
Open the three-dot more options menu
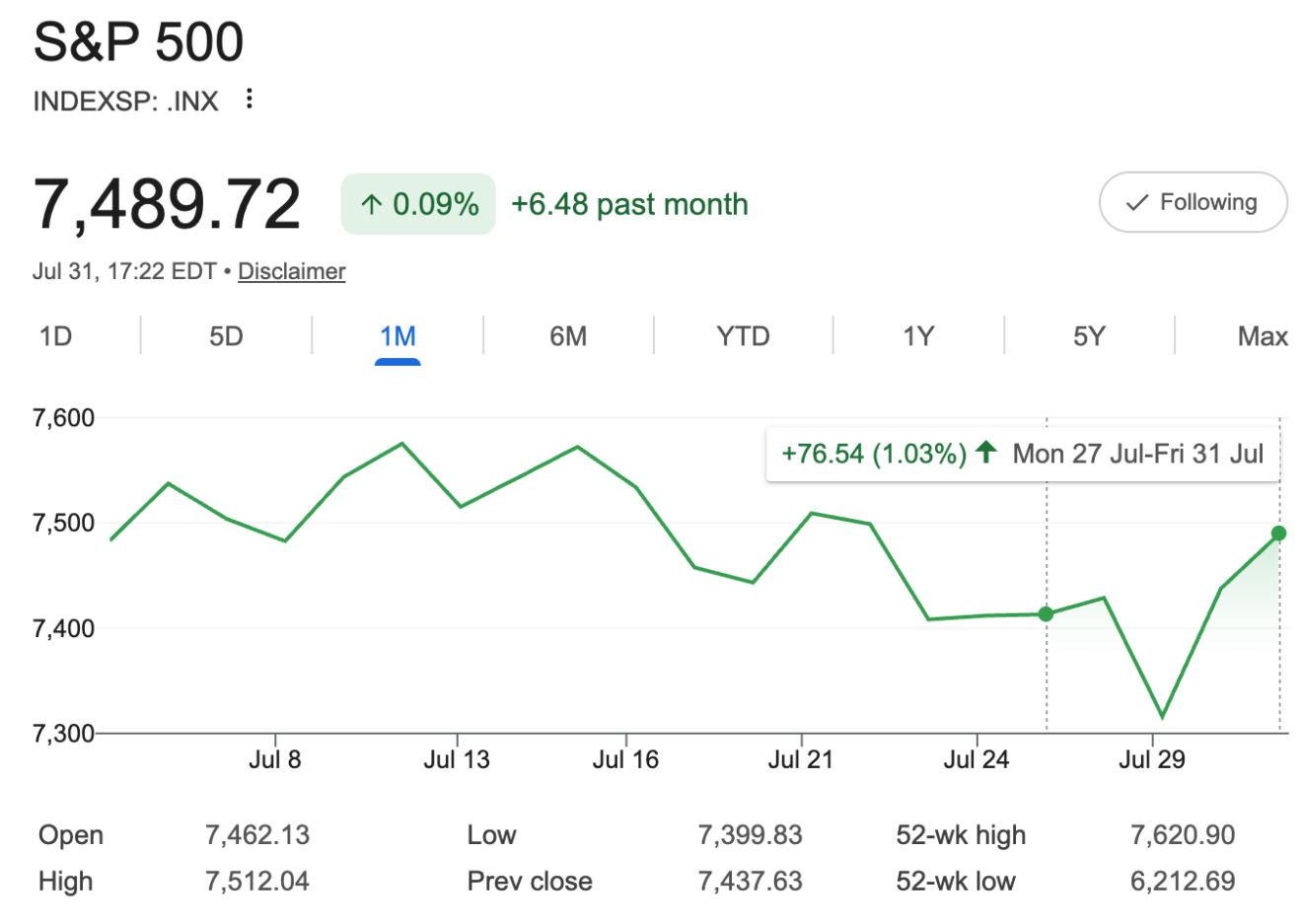(250, 99)
